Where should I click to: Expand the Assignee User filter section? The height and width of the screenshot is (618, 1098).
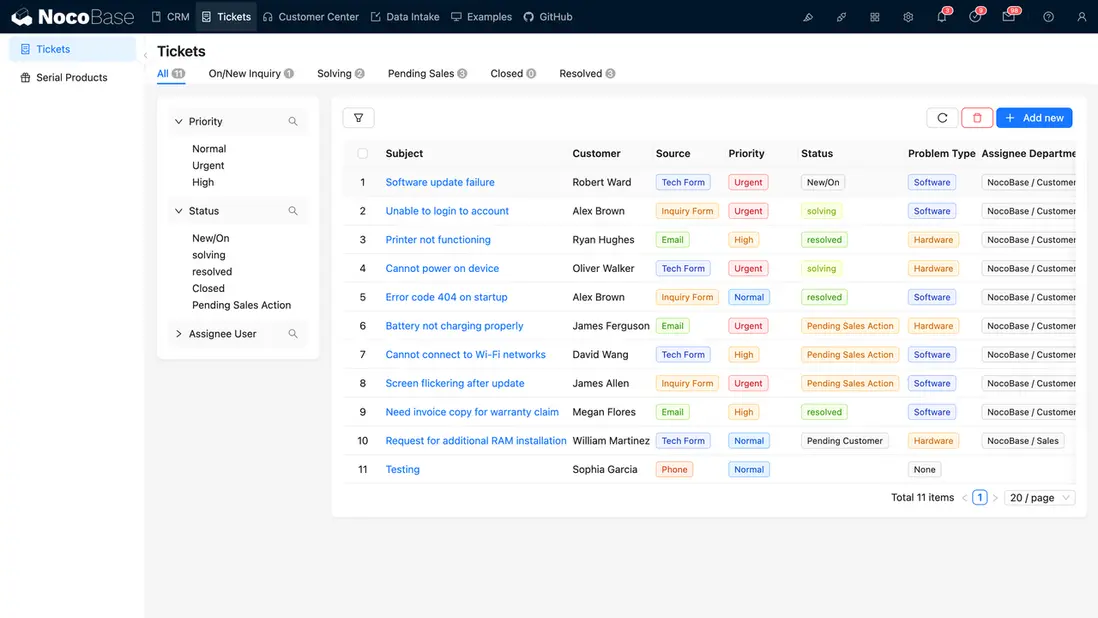(179, 334)
